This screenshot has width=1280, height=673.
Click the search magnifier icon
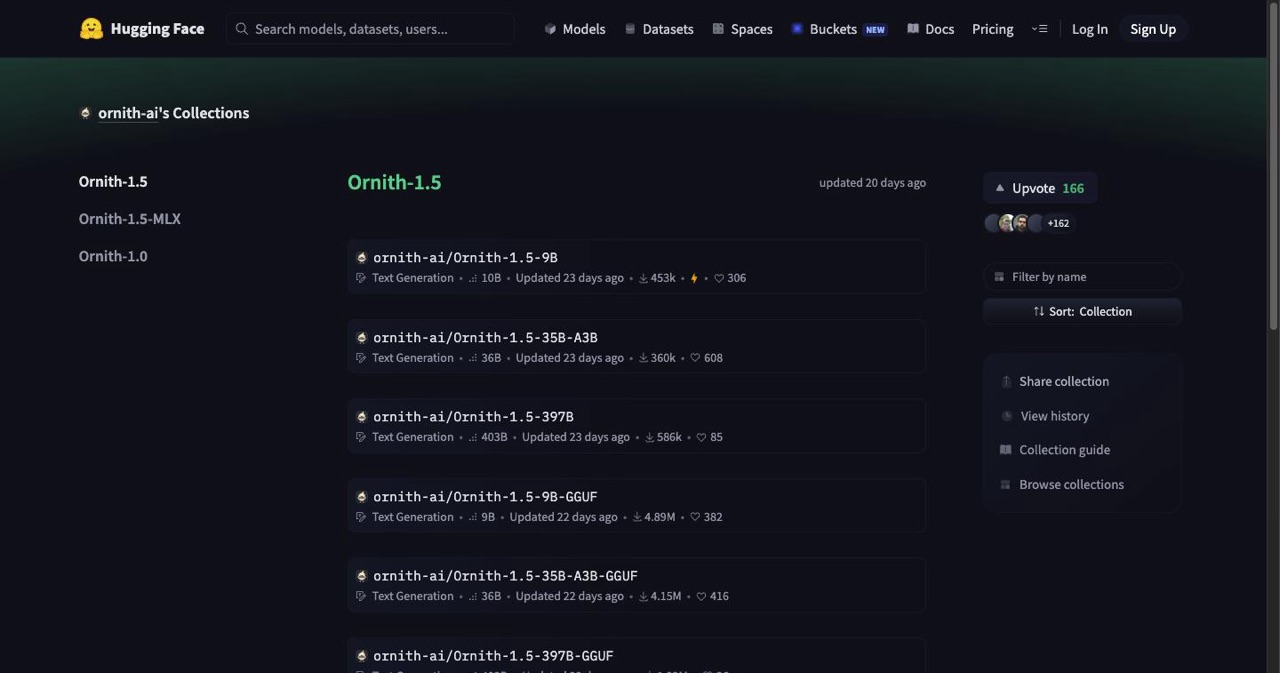(x=242, y=29)
